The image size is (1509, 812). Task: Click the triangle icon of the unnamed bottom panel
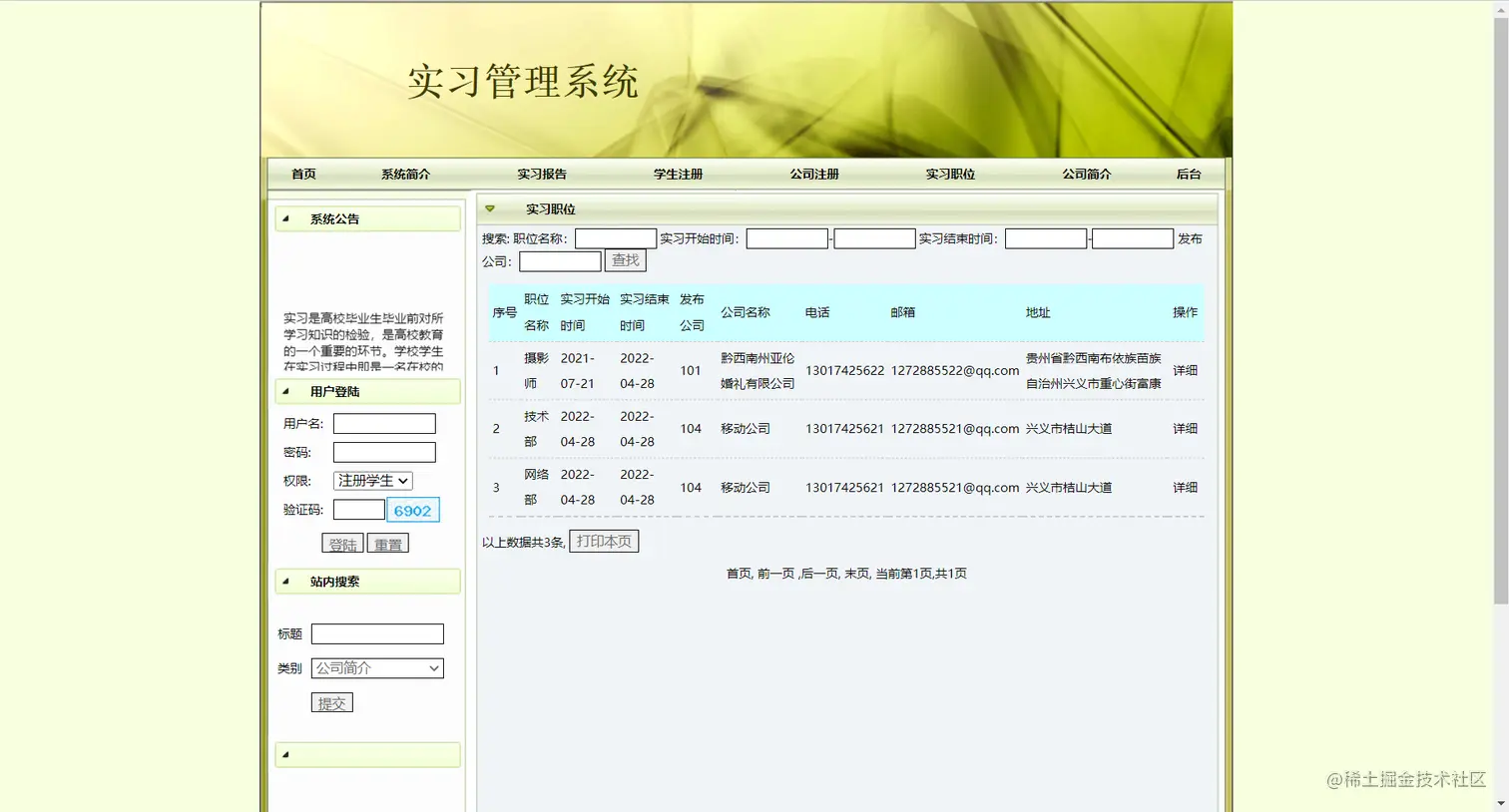point(285,754)
